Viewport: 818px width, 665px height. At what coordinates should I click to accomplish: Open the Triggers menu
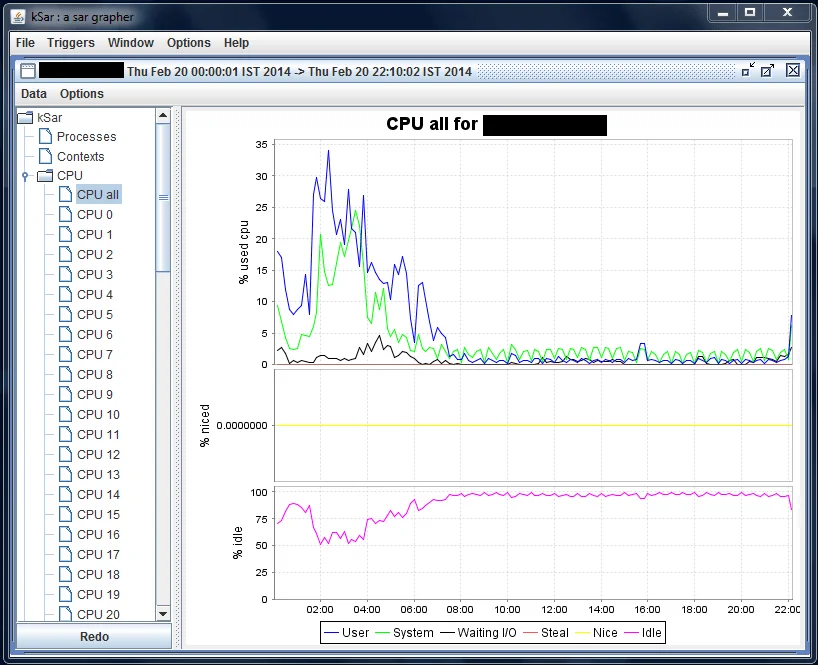pyautogui.click(x=70, y=43)
